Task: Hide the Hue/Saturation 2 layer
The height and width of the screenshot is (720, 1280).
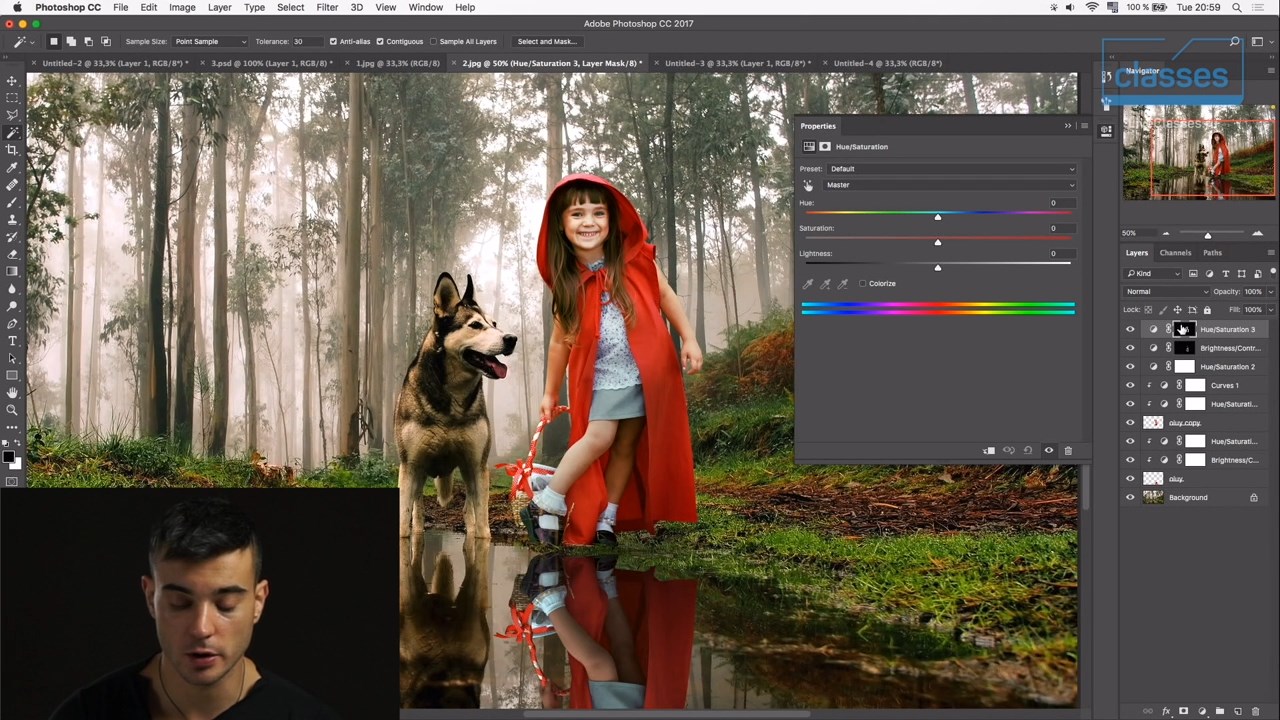Action: pos(1130,367)
